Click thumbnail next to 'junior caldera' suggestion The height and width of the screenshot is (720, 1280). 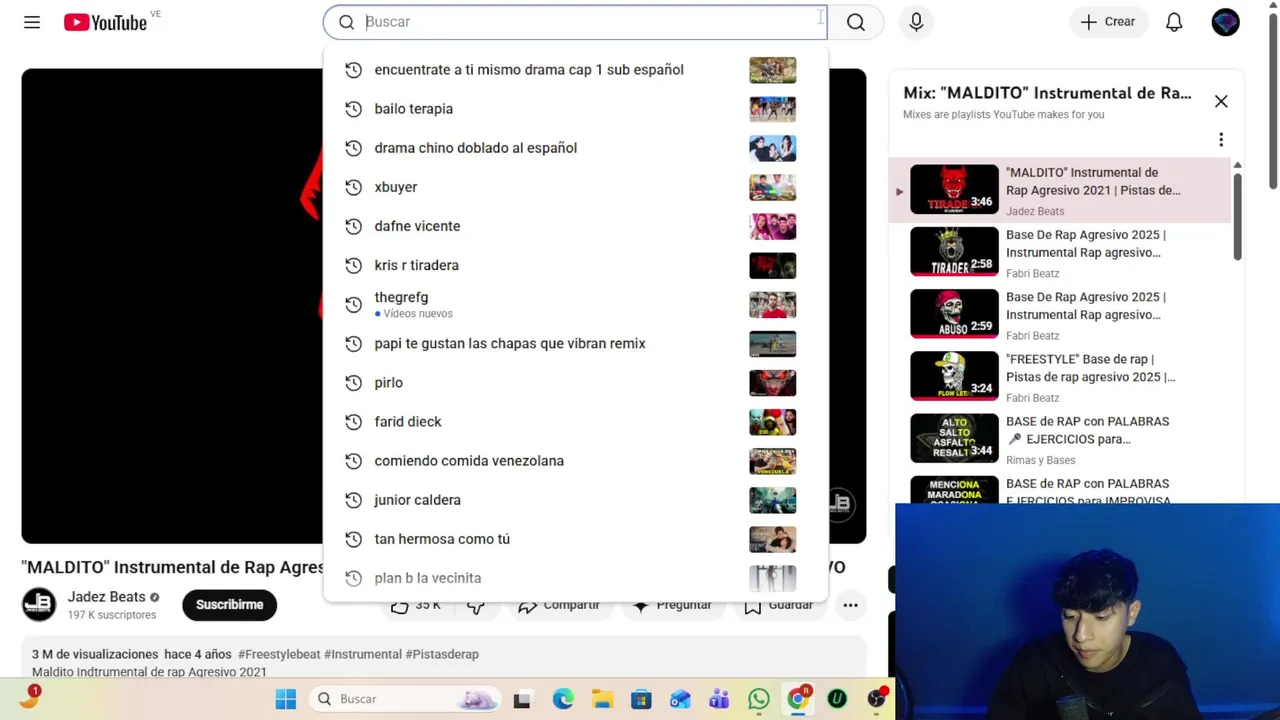[772, 499]
